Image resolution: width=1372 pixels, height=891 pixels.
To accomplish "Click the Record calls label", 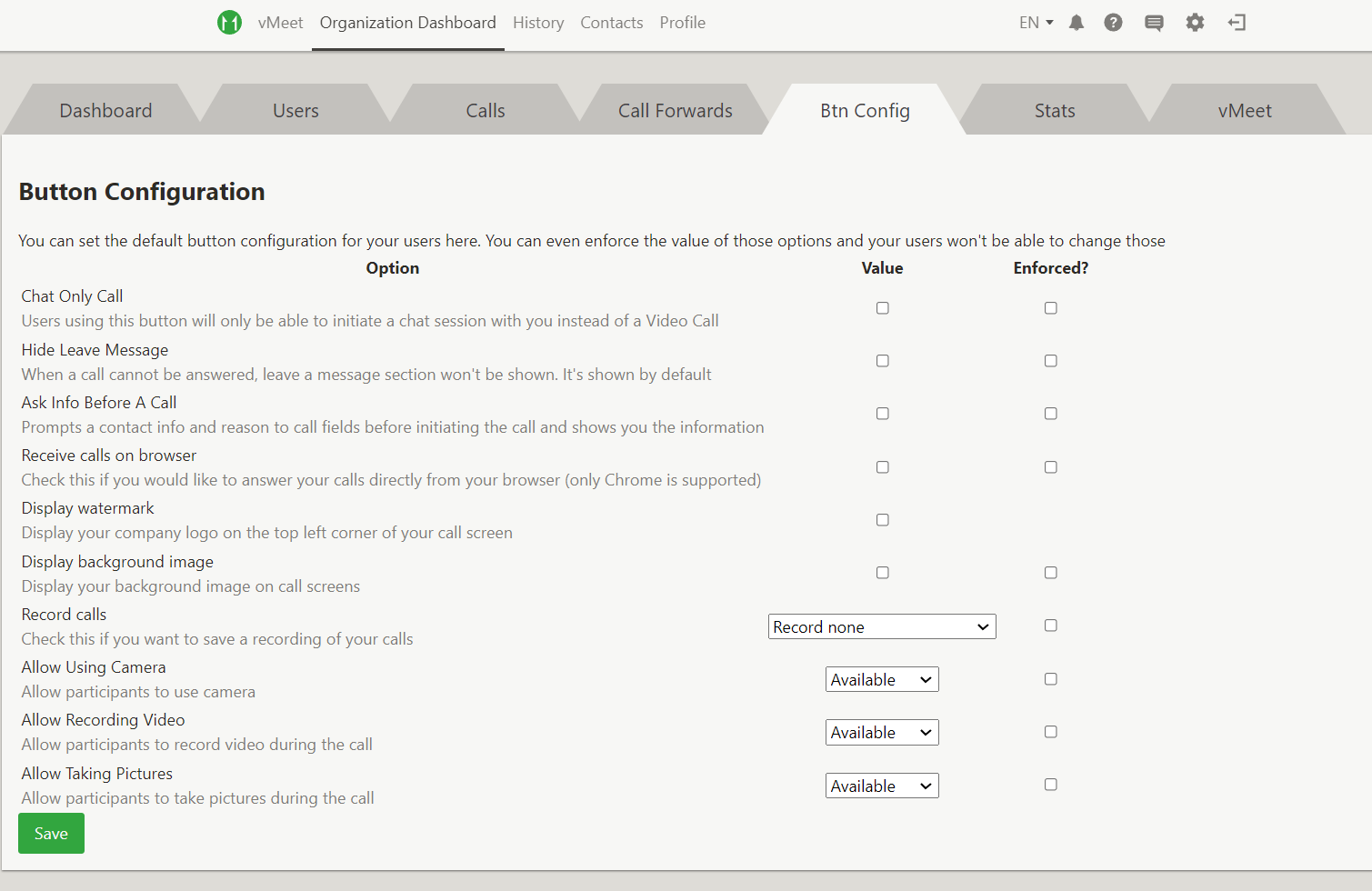I will [64, 615].
